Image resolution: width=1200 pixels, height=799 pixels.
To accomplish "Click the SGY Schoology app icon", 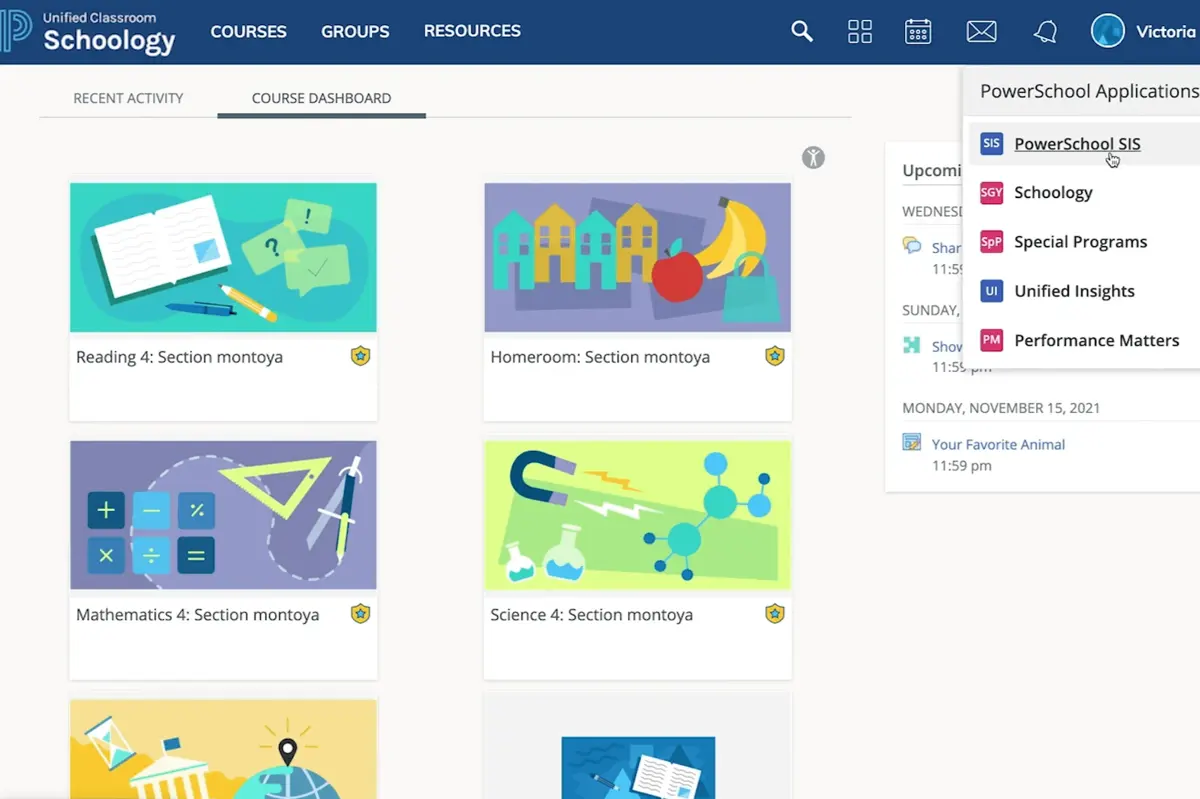I will [991, 193].
